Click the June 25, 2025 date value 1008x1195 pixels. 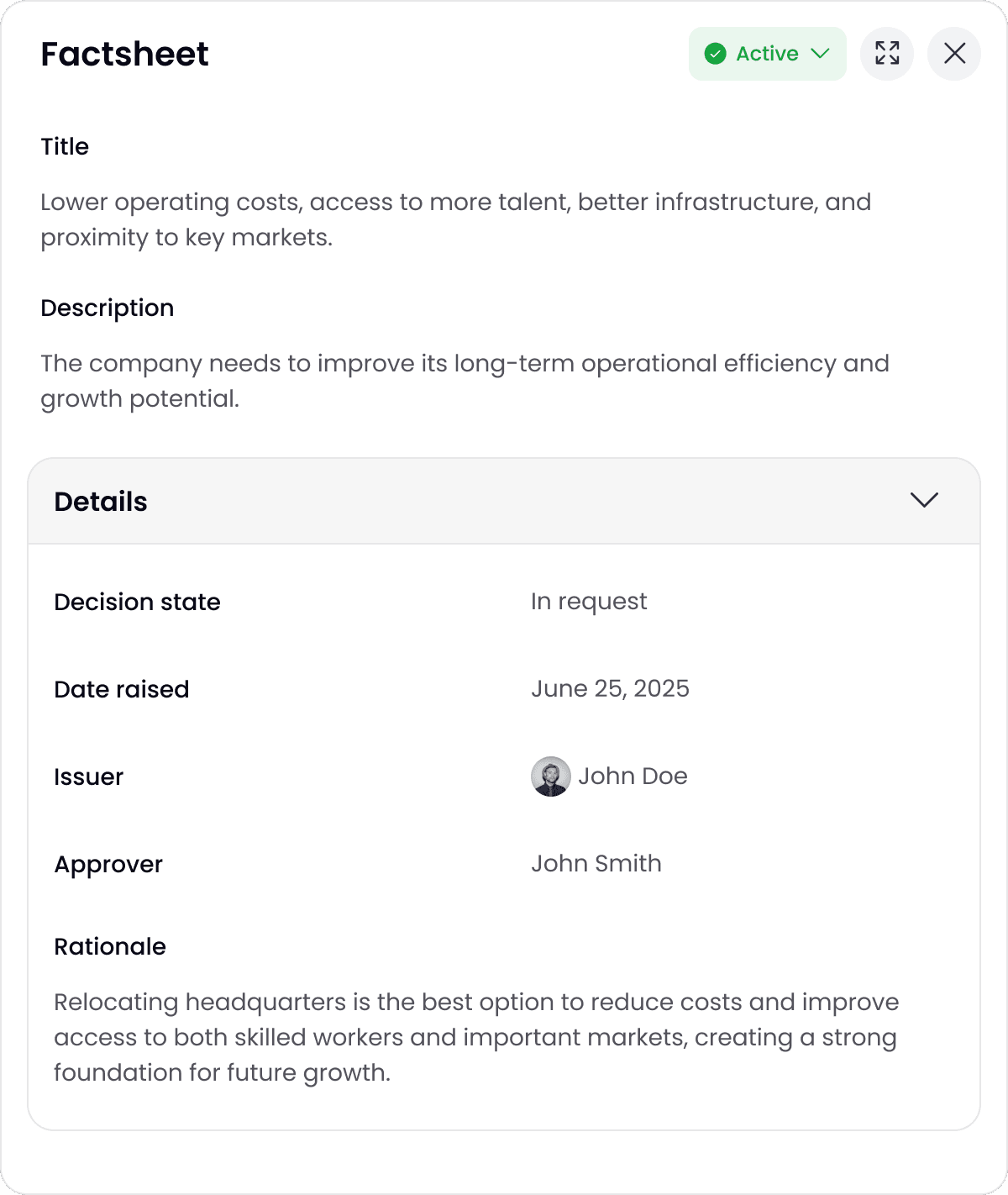(x=610, y=689)
